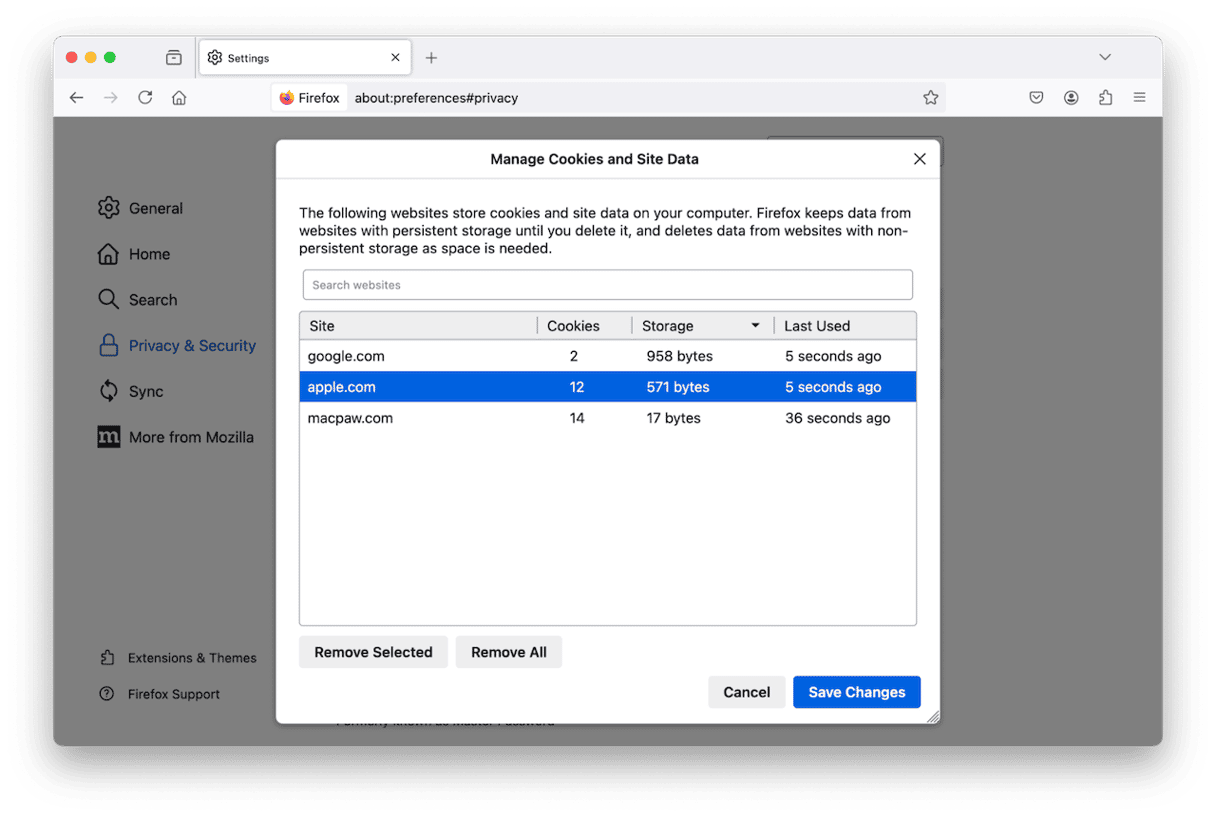Open Search settings category
Viewport: 1216px width, 817px height.
(138, 300)
